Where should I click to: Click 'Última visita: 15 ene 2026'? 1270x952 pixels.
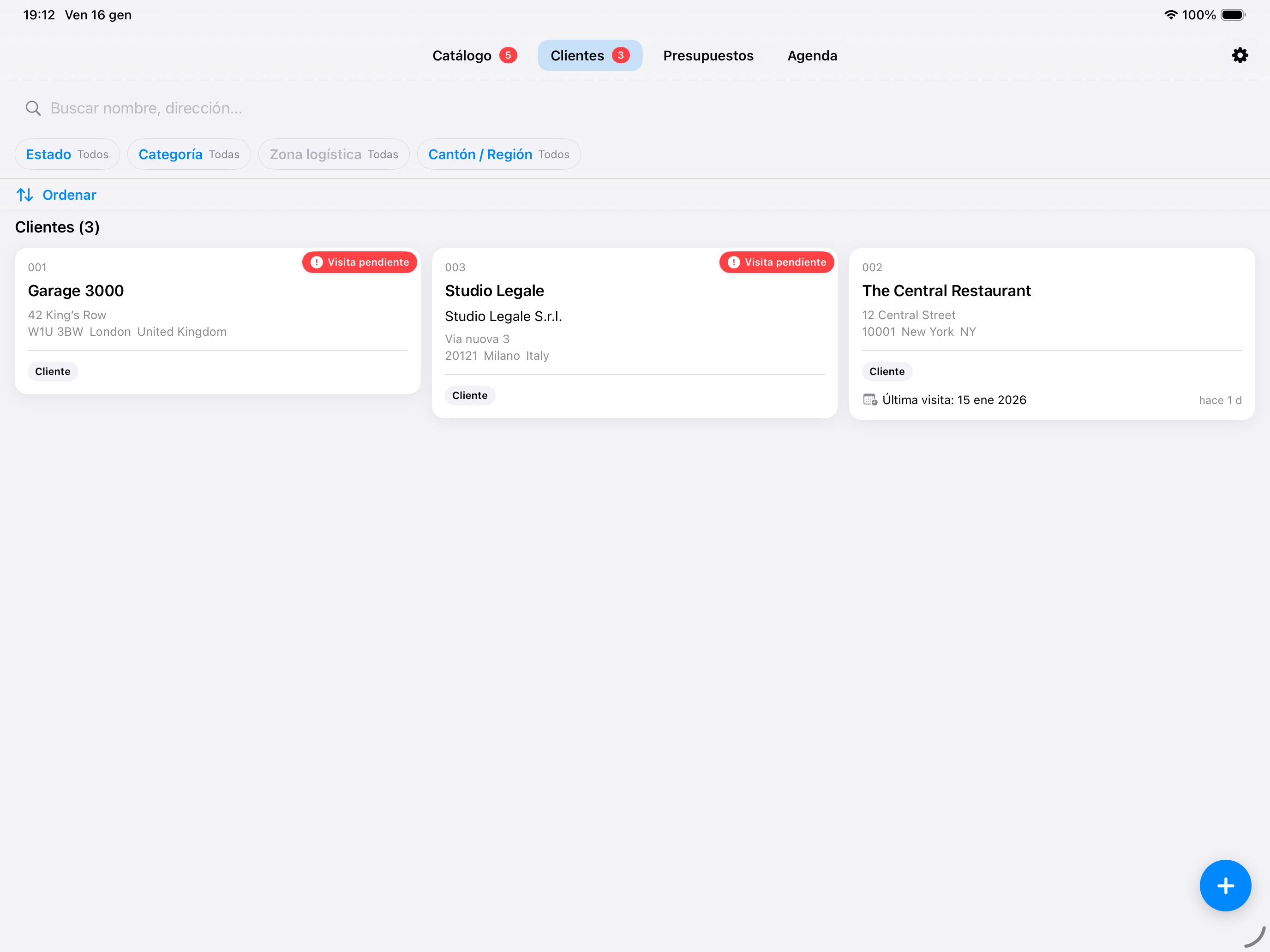[954, 400]
